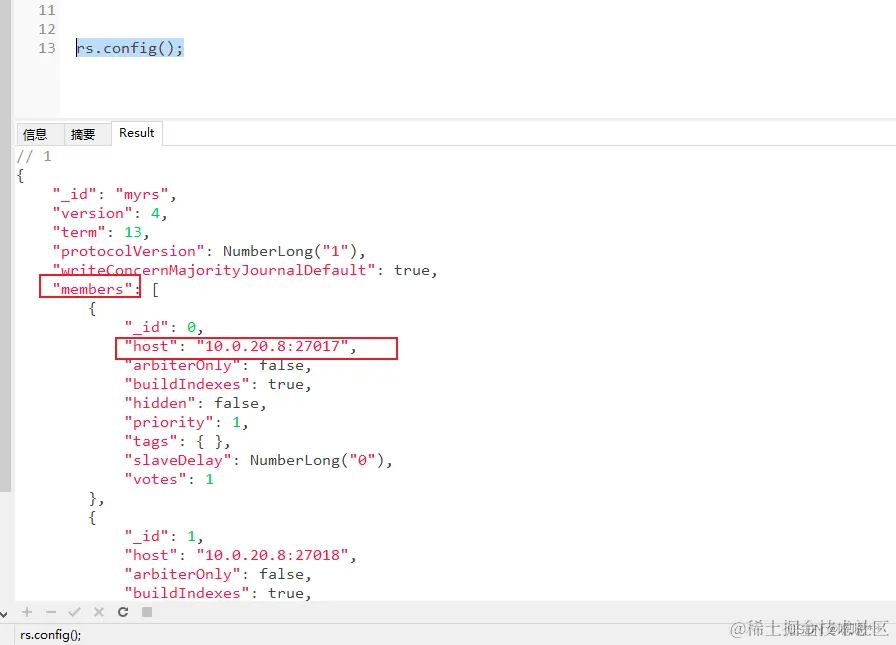
Task: Click the "term": 13 line
Action: [101, 232]
